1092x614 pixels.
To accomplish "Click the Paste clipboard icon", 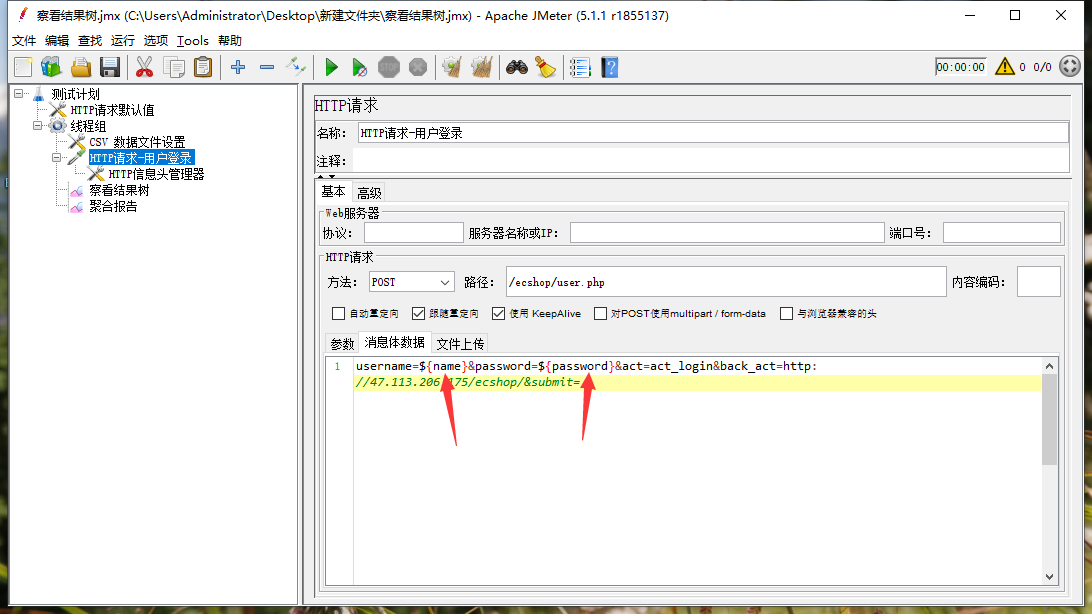I will pyautogui.click(x=203, y=68).
